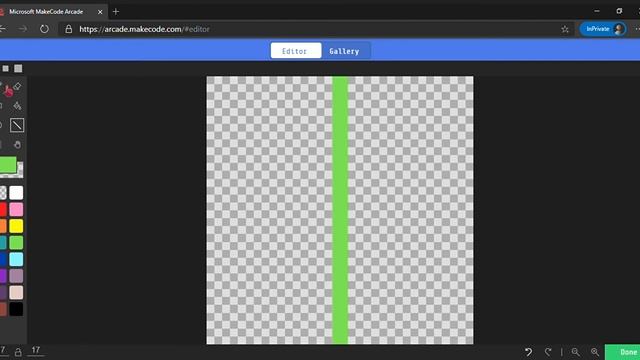
Task: Zoom in on the canvas
Action: (x=595, y=352)
